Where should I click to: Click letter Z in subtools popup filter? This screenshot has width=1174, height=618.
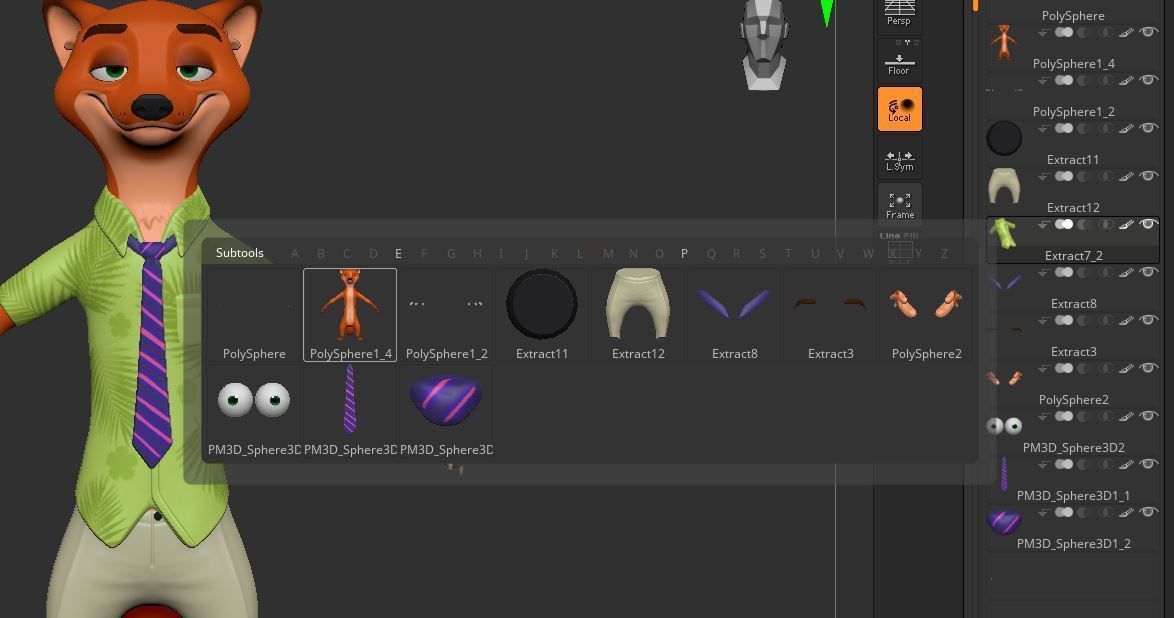[944, 254]
